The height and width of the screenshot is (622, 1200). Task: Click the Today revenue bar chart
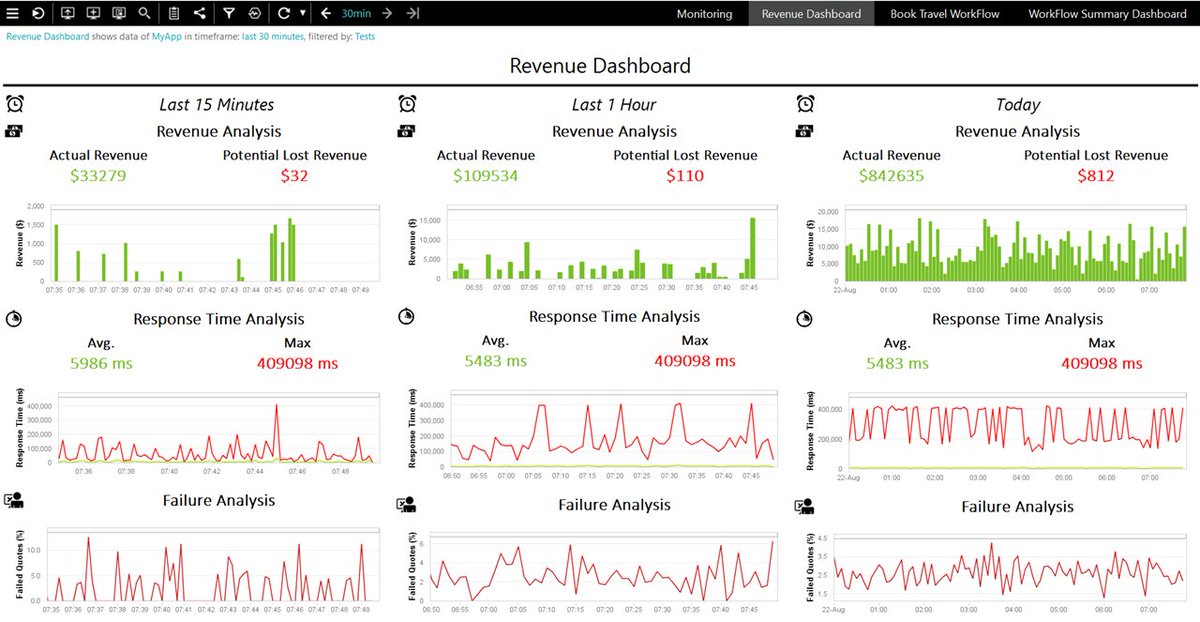point(995,250)
